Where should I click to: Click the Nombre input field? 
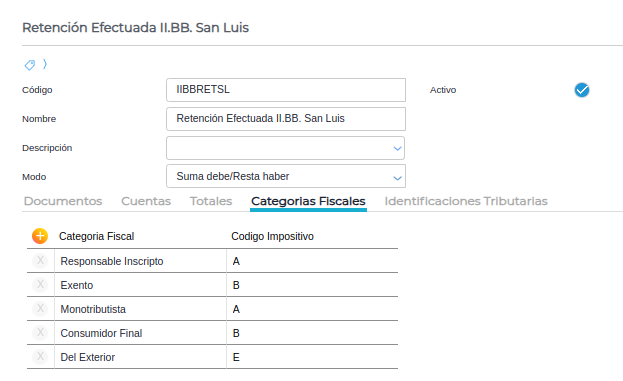(286, 119)
